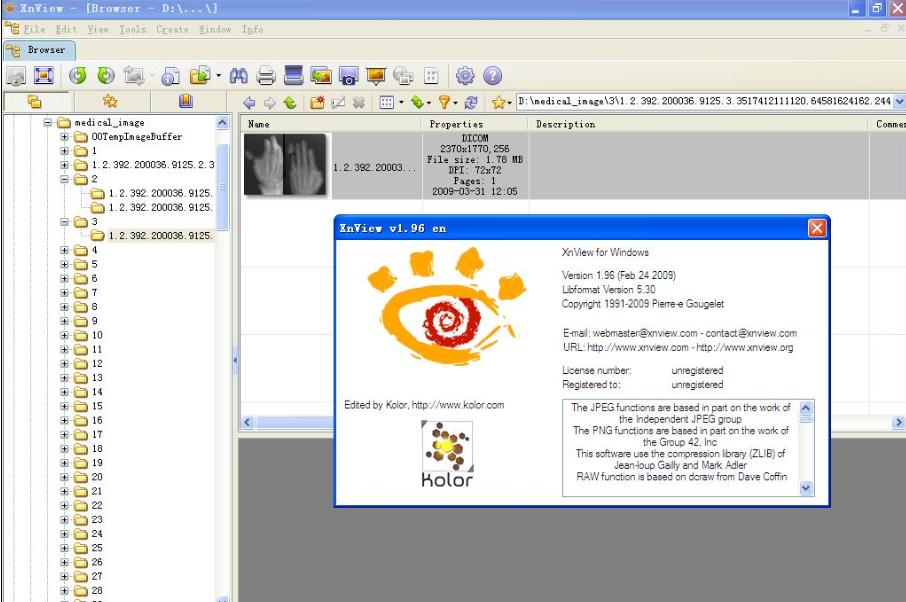Viewport: 906px width, 602px height.
Task: Show the folder tree panel tab
Action: pyautogui.click(x=35, y=102)
